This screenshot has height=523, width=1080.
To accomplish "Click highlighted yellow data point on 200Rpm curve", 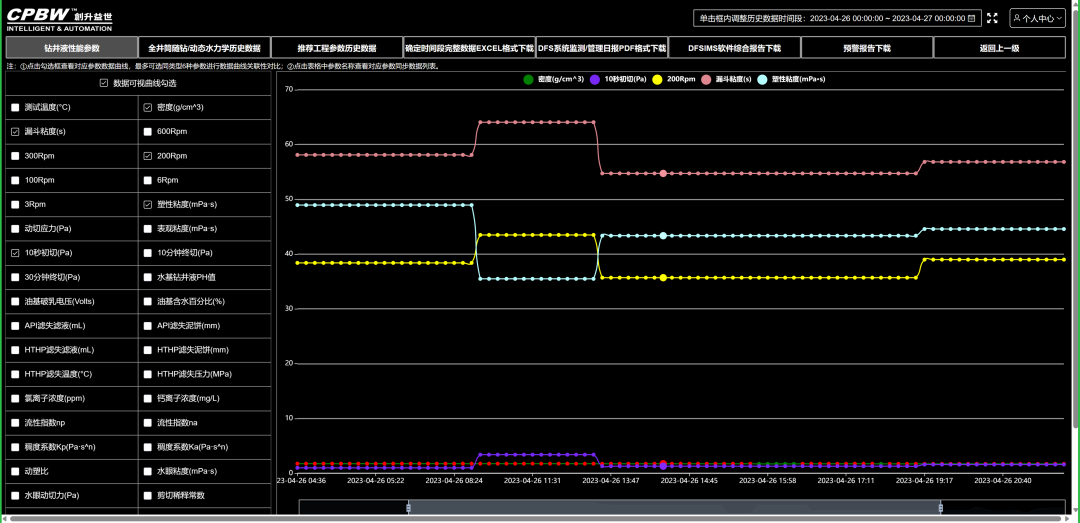I will tap(663, 278).
